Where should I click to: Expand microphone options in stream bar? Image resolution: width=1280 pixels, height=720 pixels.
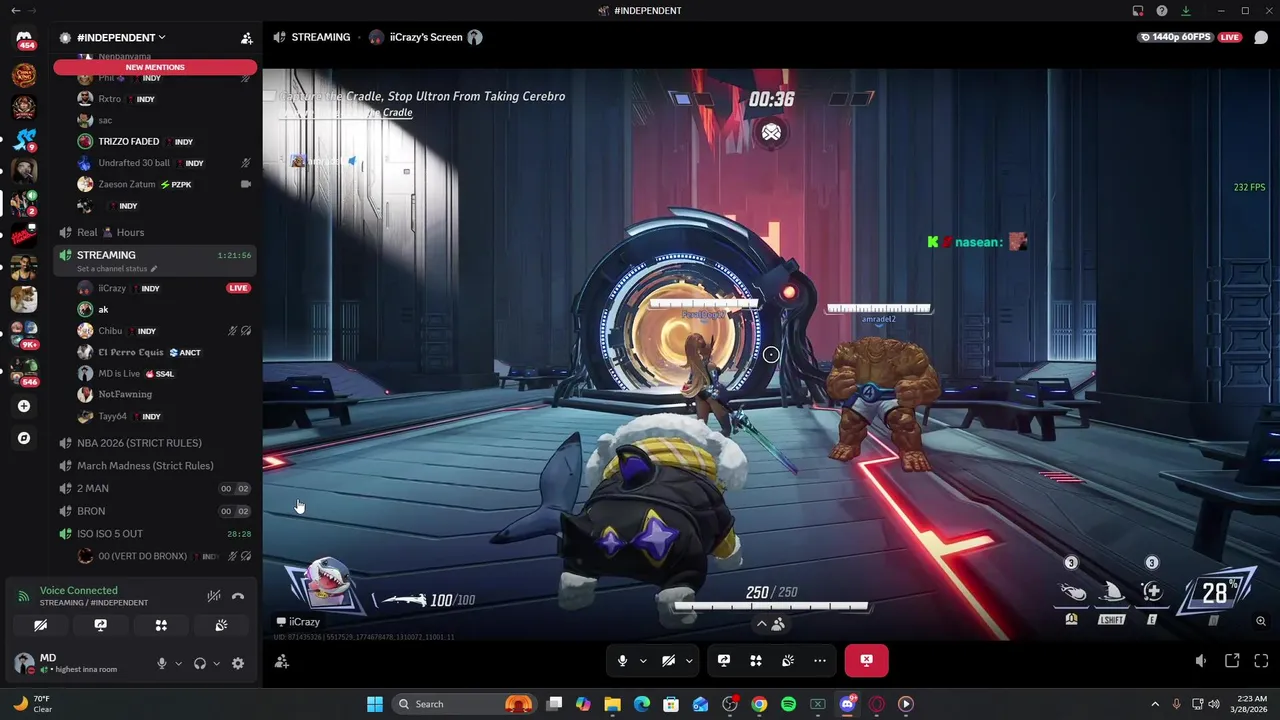[x=642, y=660]
